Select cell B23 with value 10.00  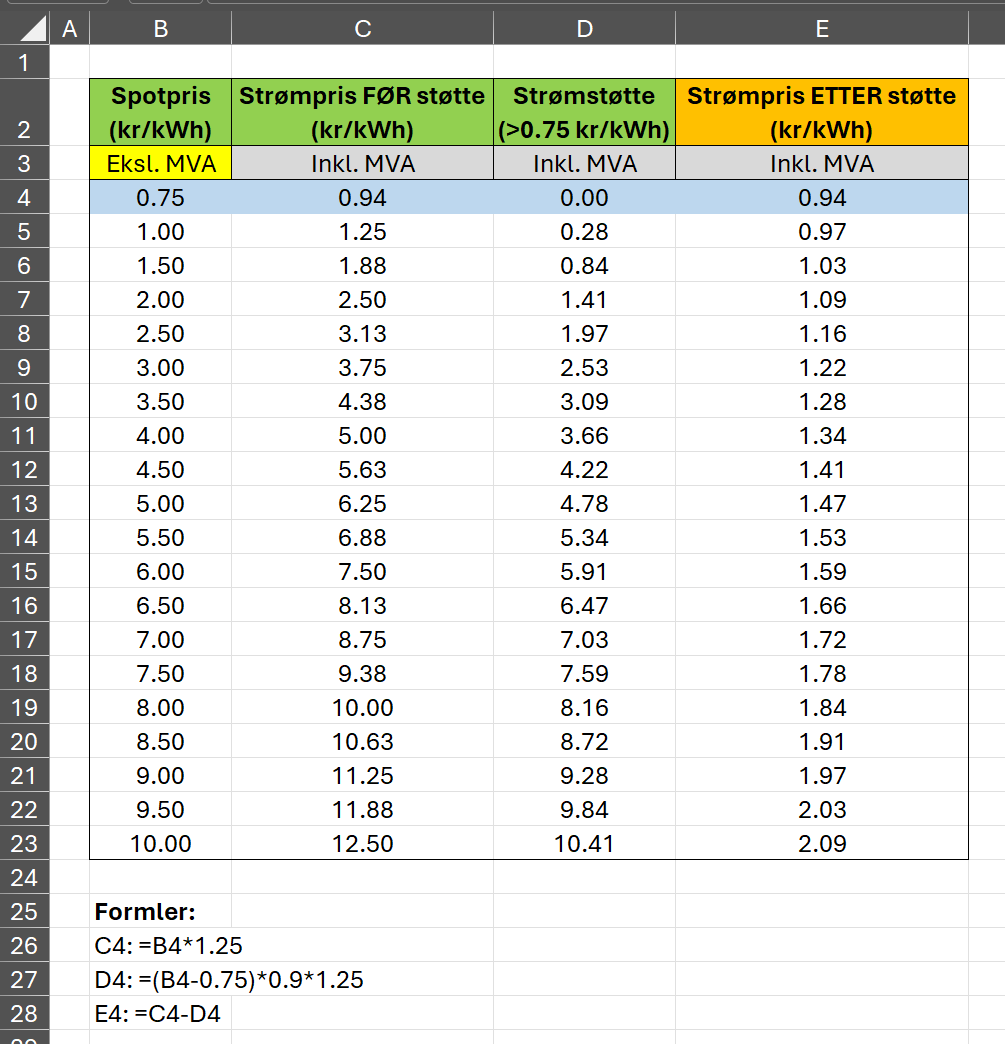pyautogui.click(x=161, y=843)
